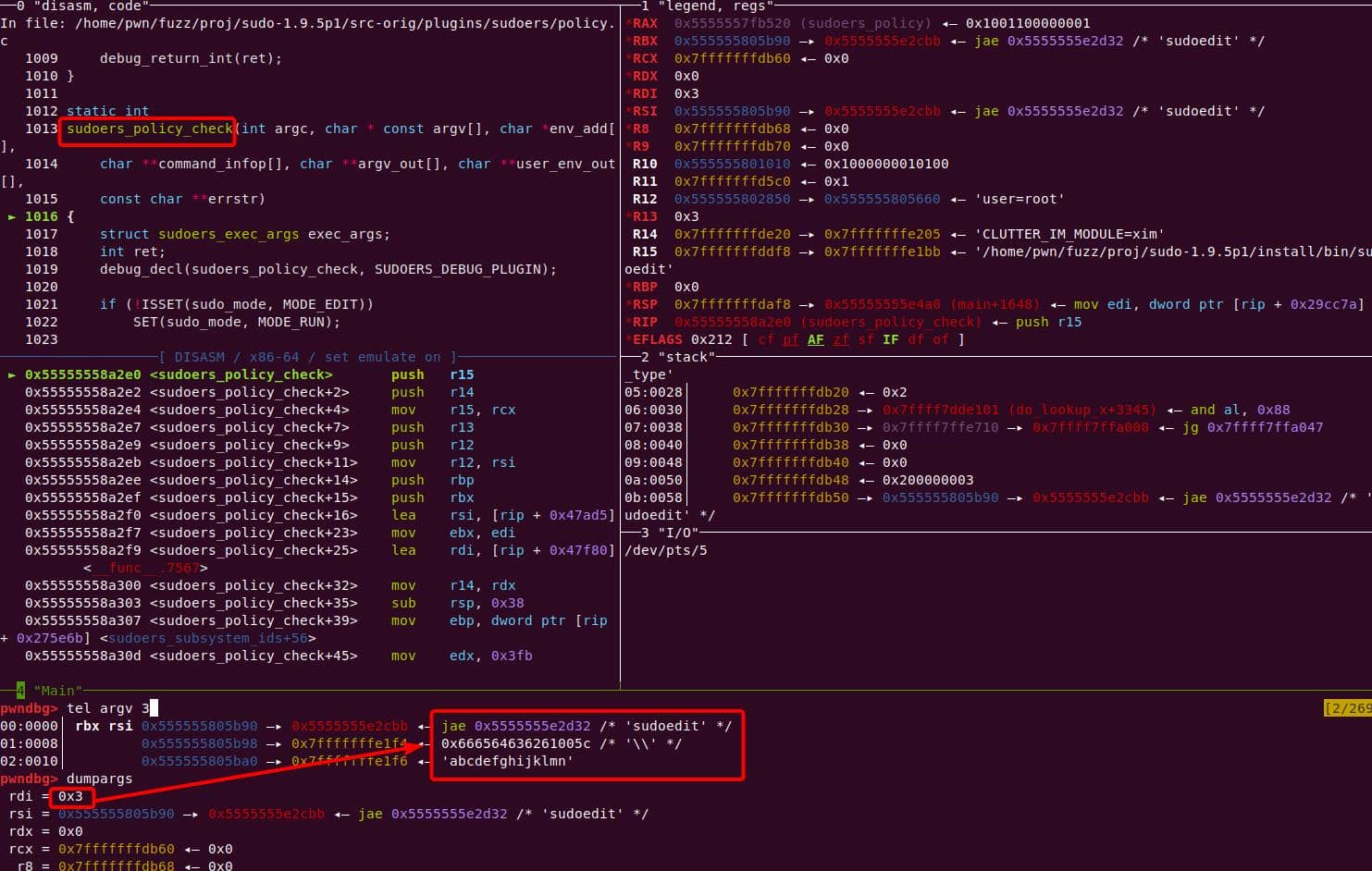Click the RDX register row label
Image resolution: width=1372 pixels, height=871 pixels.
pyautogui.click(x=645, y=76)
